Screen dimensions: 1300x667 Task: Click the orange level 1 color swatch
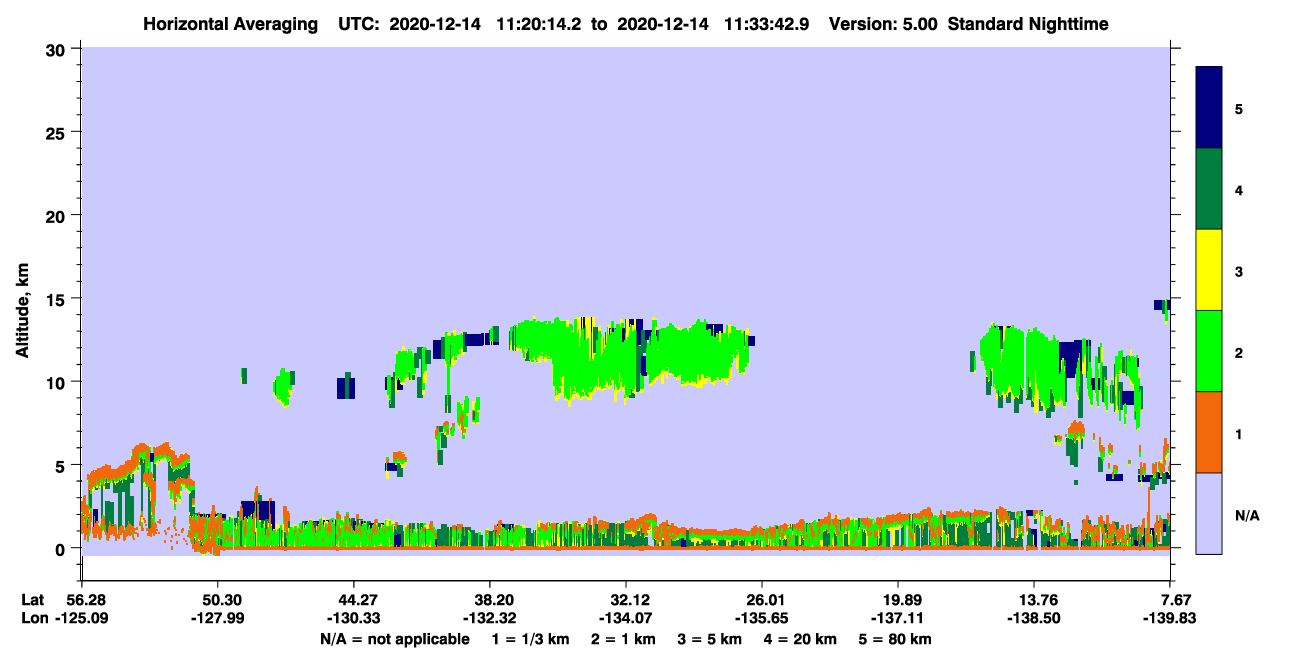click(x=1209, y=432)
